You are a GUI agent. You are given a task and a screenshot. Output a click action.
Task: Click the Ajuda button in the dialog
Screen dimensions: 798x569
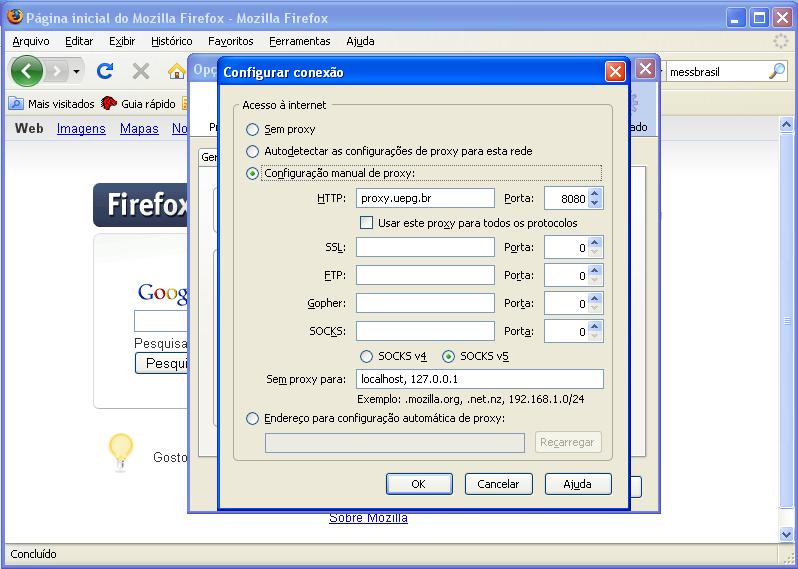[x=578, y=484]
